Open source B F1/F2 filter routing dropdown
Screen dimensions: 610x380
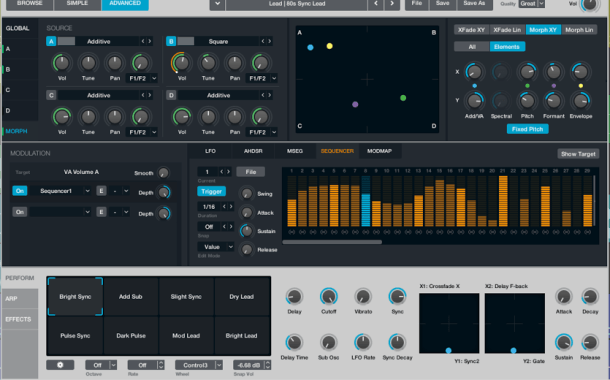tap(274, 78)
